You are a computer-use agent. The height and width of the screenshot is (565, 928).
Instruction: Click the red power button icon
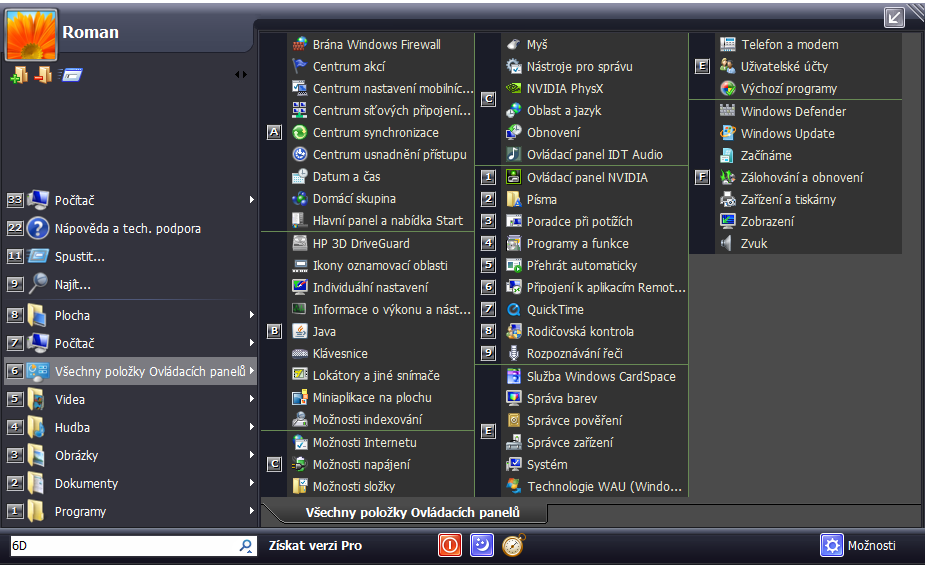tap(449, 545)
